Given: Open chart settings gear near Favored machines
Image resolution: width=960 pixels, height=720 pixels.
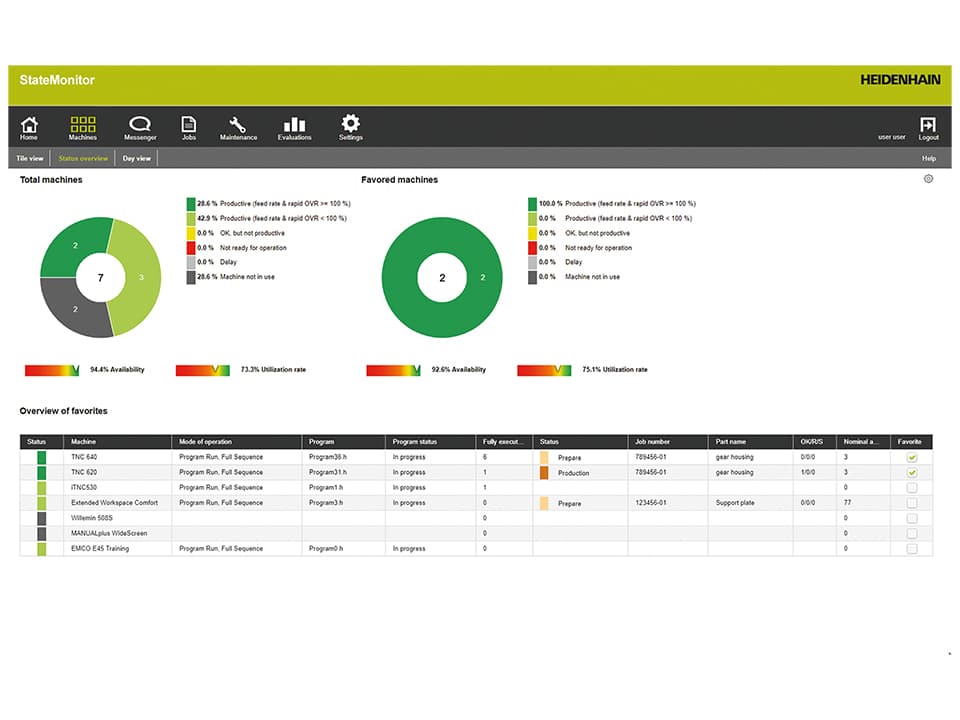Looking at the screenshot, I should click(x=928, y=179).
